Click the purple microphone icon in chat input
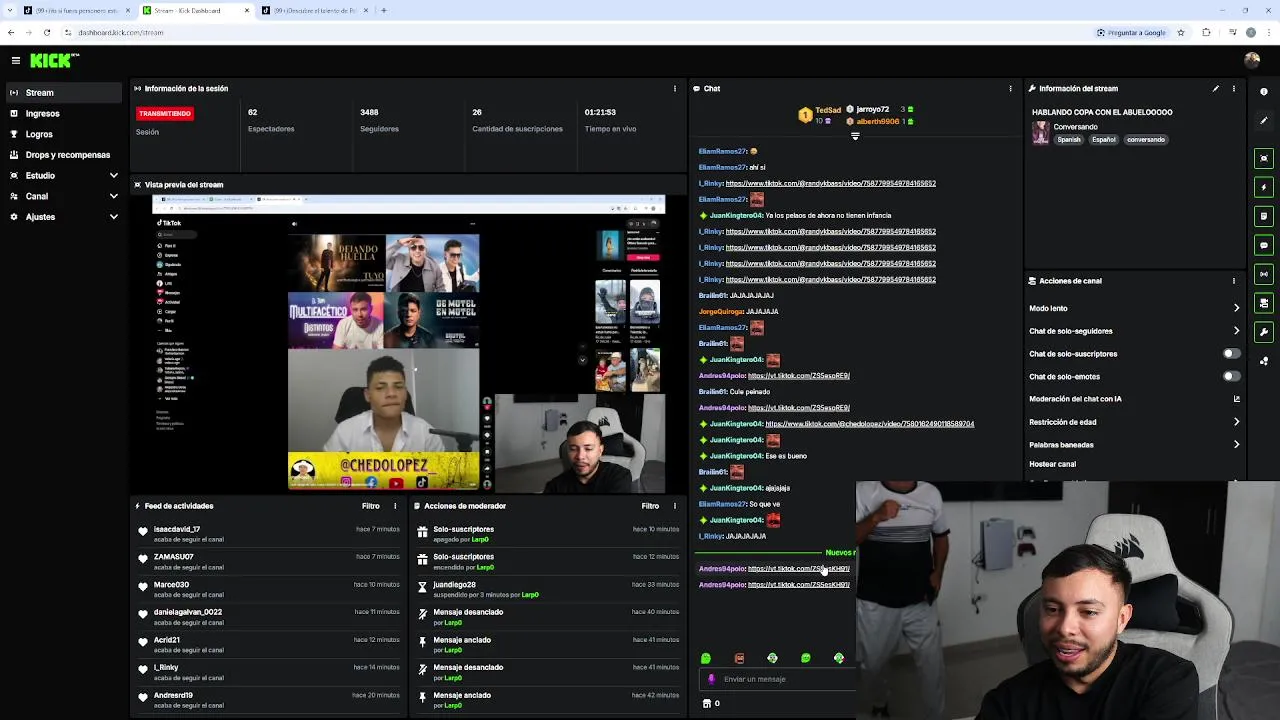 pyautogui.click(x=711, y=679)
